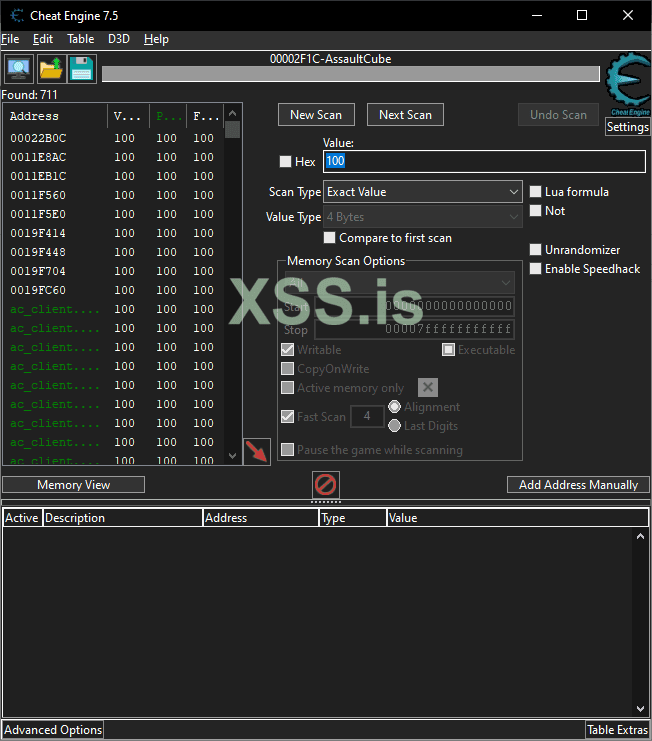Image resolution: width=652 pixels, height=741 pixels.
Task: Click the Value input field
Action: [484, 161]
